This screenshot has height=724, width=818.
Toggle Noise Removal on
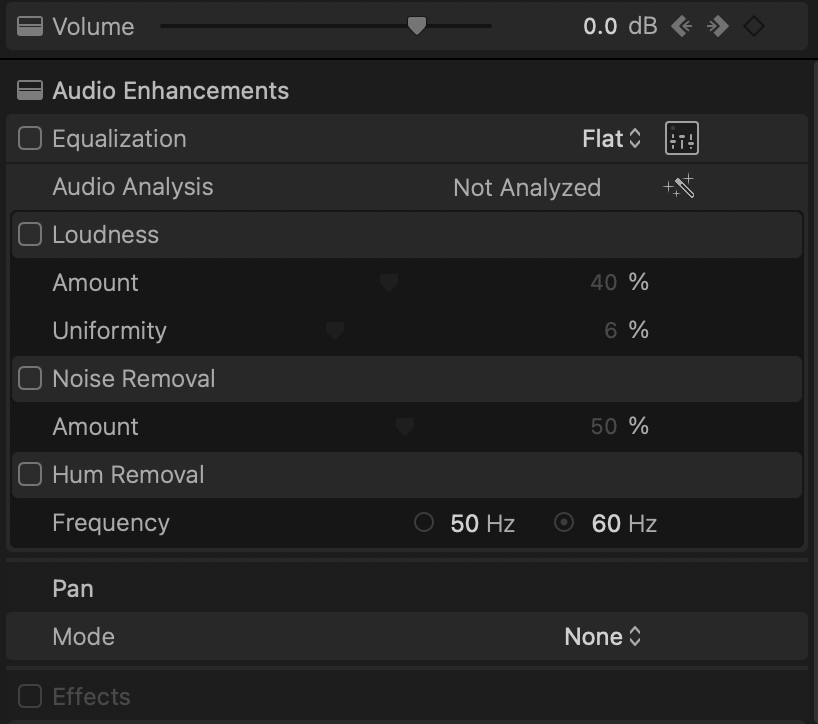pyautogui.click(x=29, y=379)
